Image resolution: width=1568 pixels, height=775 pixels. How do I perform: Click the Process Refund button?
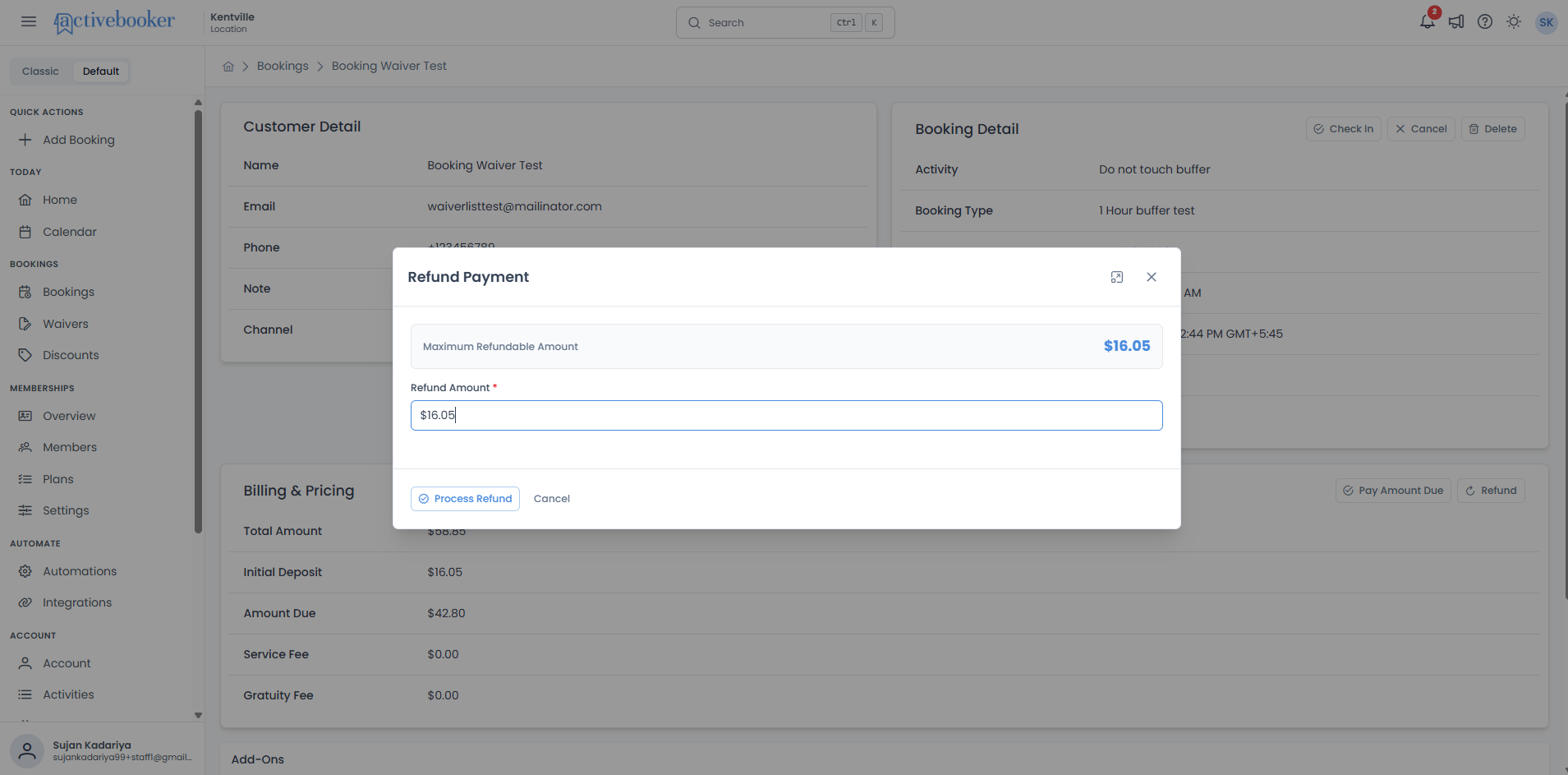tap(465, 499)
